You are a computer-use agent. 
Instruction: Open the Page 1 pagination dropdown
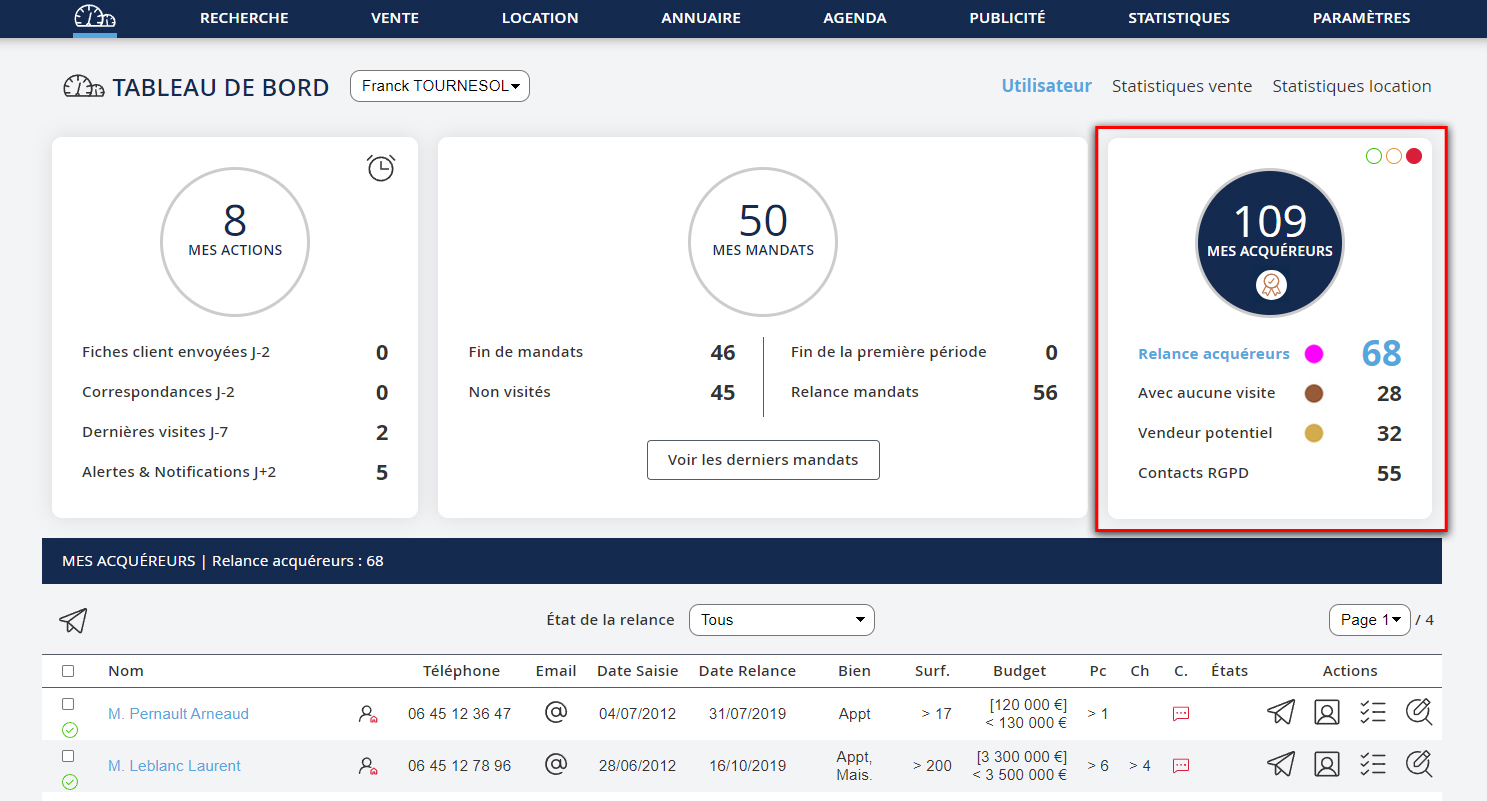[x=1369, y=620]
